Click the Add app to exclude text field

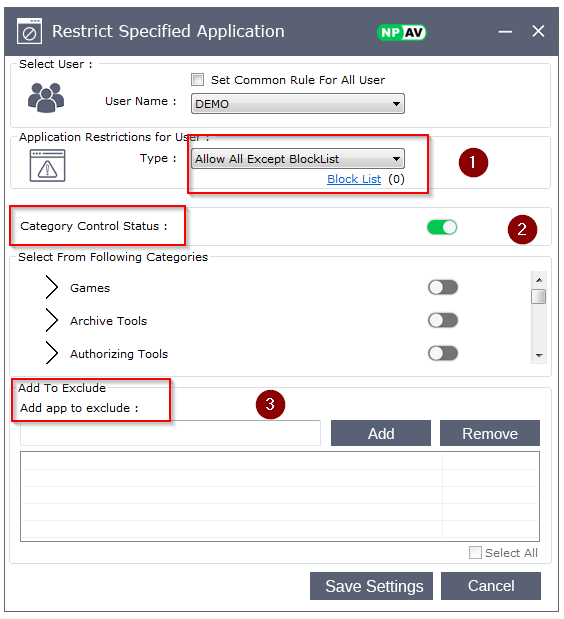coord(170,433)
